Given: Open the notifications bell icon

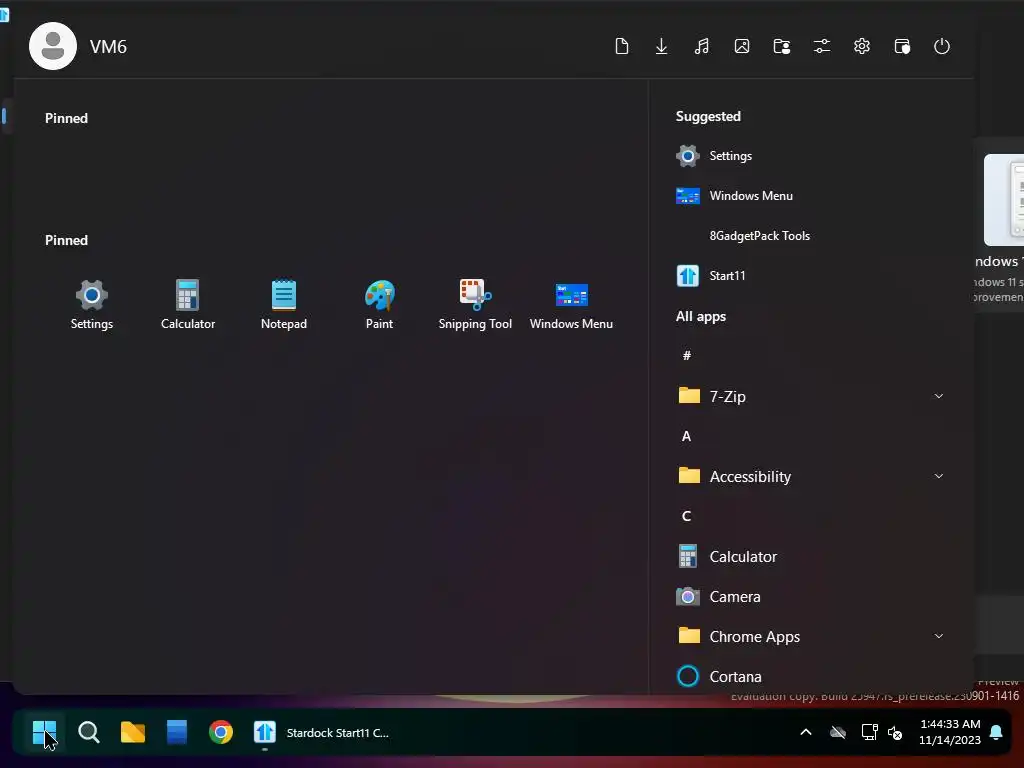Looking at the screenshot, I should (996, 733).
